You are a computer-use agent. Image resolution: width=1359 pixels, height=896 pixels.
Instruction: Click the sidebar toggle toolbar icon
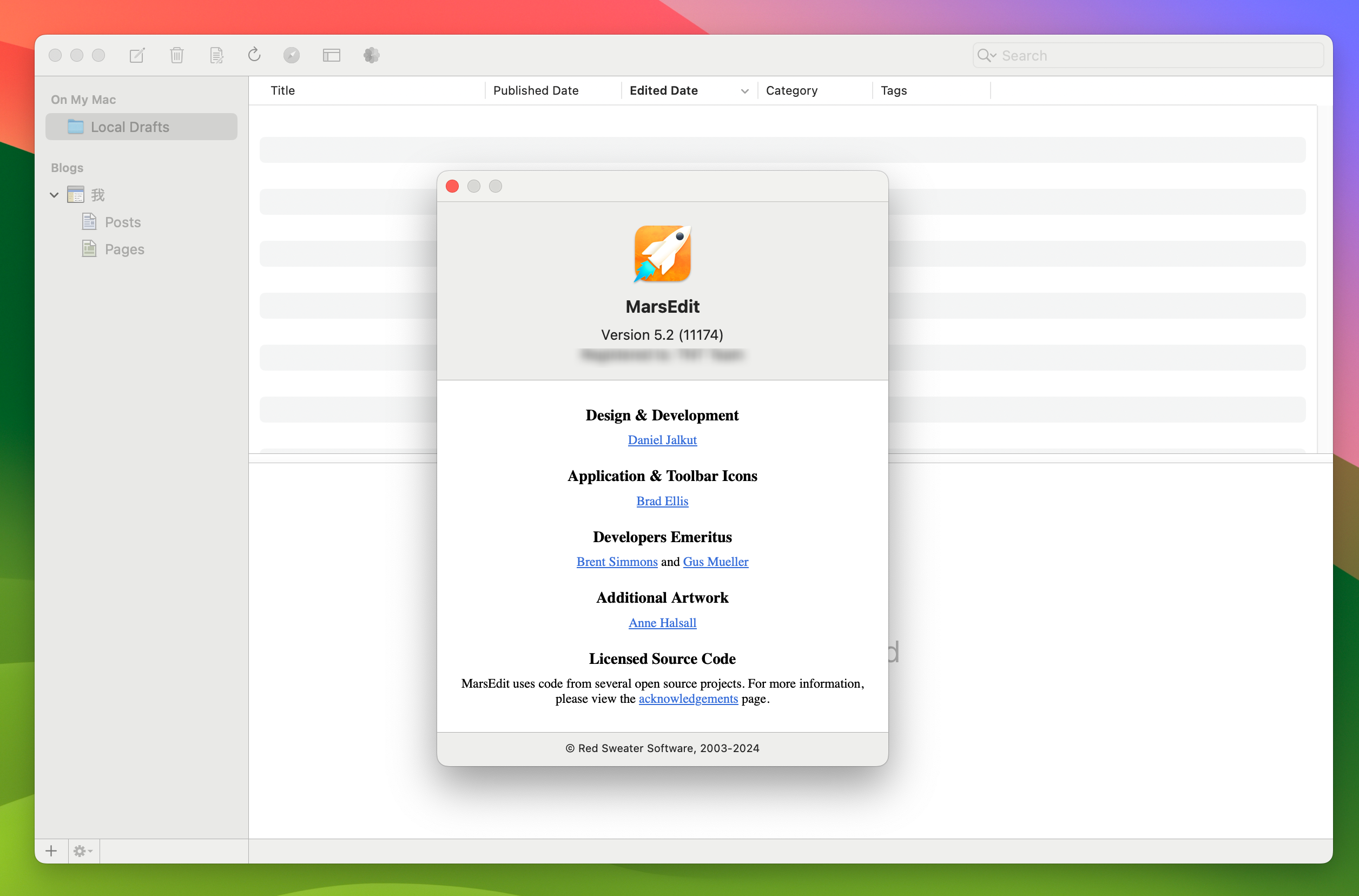click(331, 55)
